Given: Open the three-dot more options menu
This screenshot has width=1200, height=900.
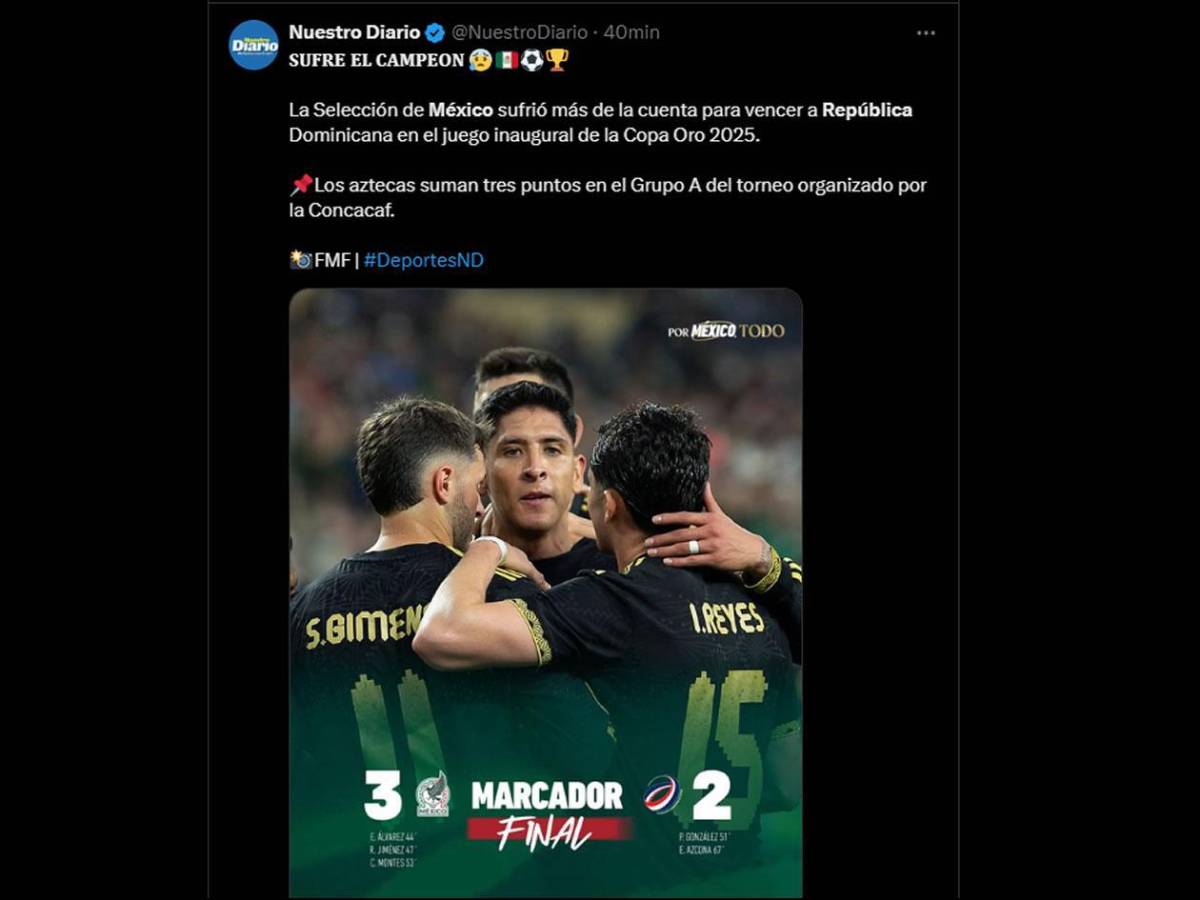Looking at the screenshot, I should 926,33.
